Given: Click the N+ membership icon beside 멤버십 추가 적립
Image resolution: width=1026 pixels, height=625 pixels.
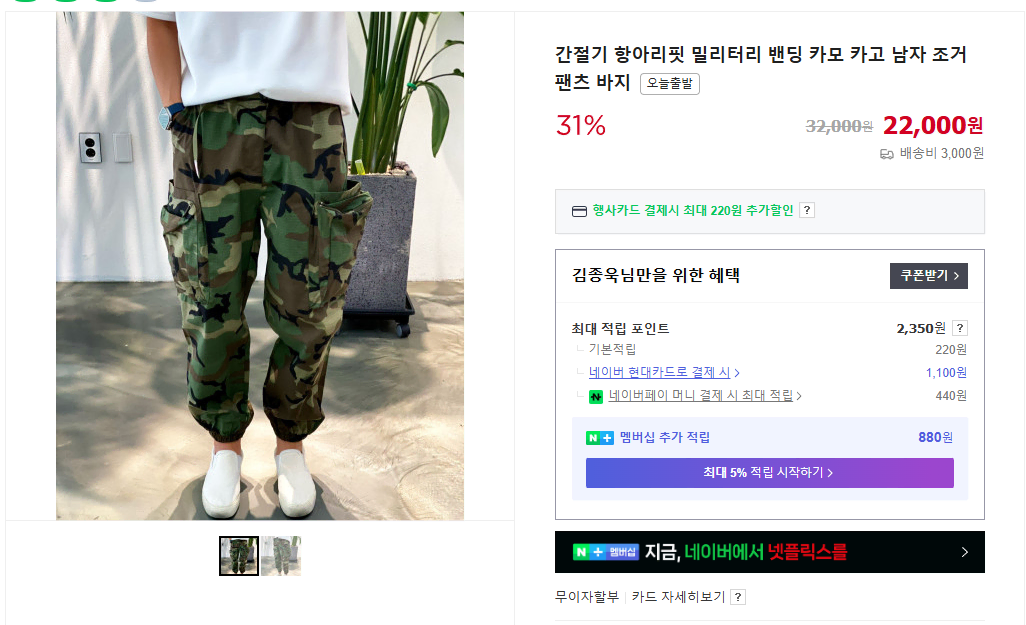Looking at the screenshot, I should [x=599, y=438].
